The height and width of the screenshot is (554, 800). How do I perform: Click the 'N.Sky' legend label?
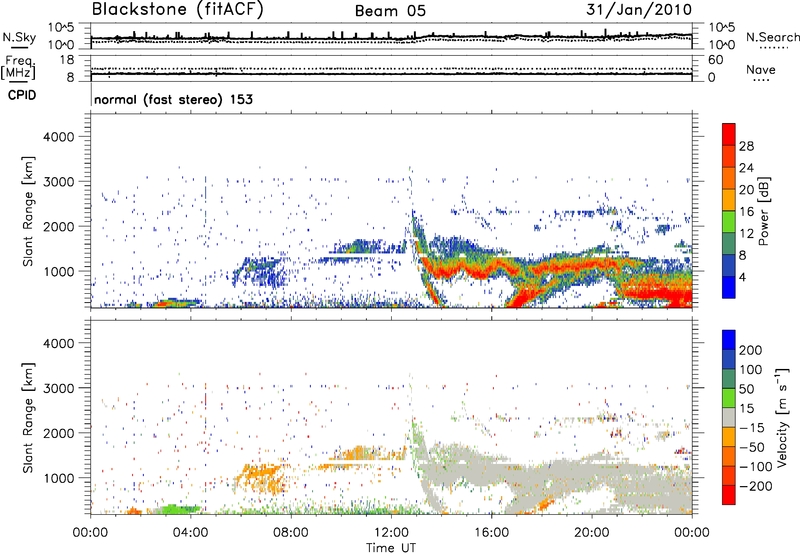point(19,37)
